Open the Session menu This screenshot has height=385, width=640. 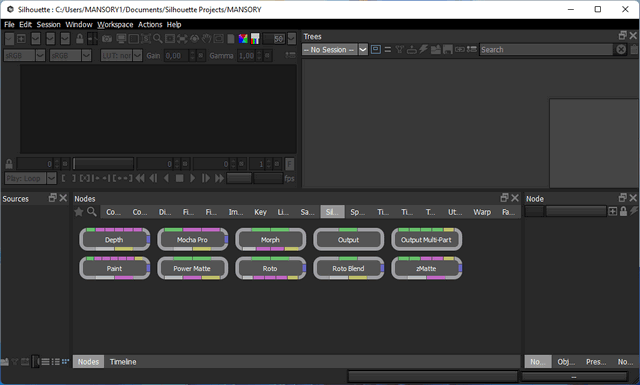[x=49, y=24]
